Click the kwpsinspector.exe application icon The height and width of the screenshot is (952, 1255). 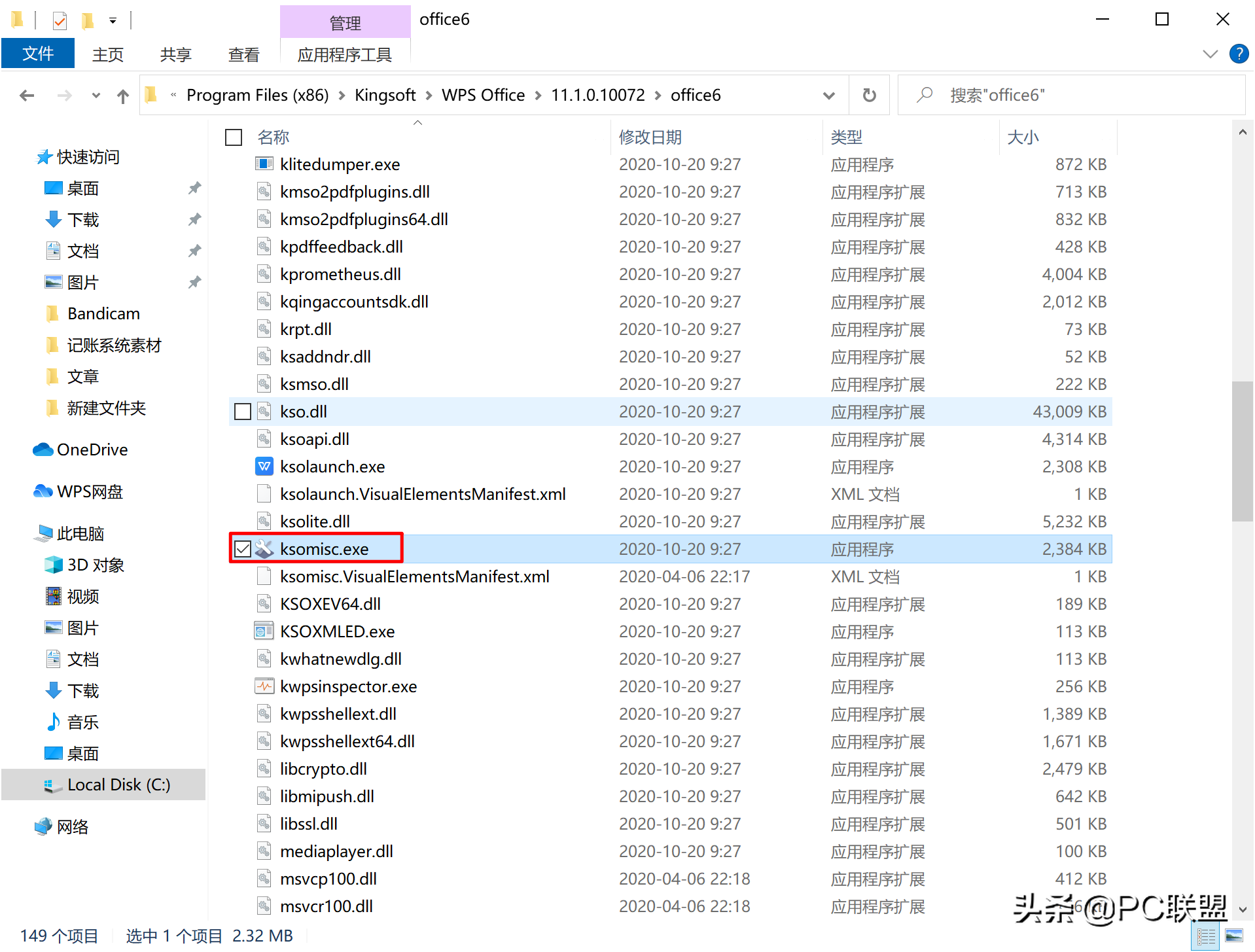[x=264, y=686]
